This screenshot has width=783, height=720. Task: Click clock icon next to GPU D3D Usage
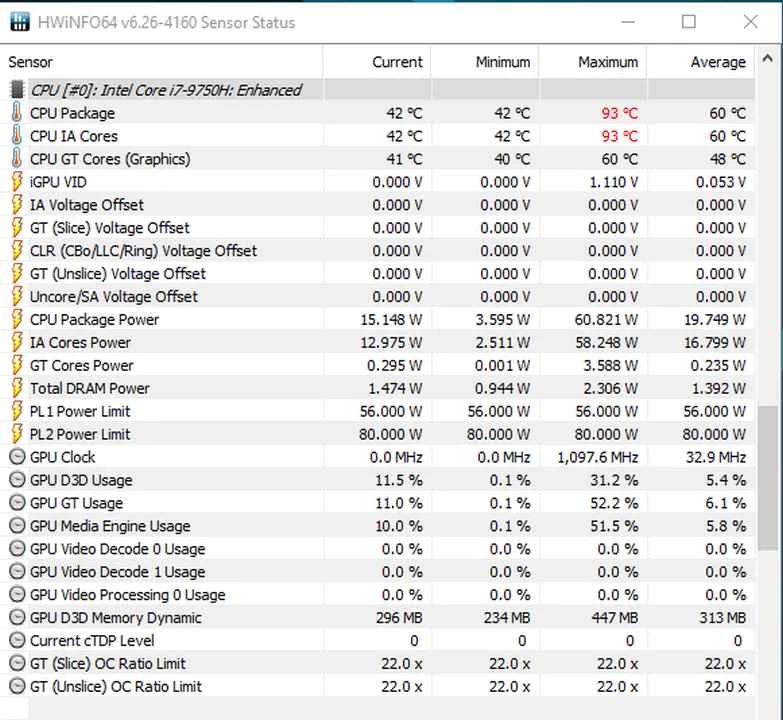[17, 480]
